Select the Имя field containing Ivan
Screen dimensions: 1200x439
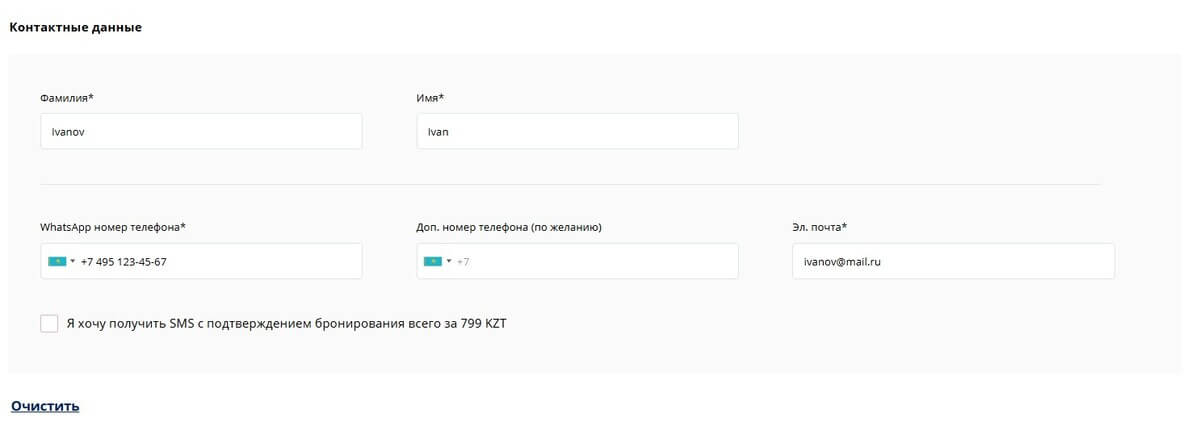point(577,131)
